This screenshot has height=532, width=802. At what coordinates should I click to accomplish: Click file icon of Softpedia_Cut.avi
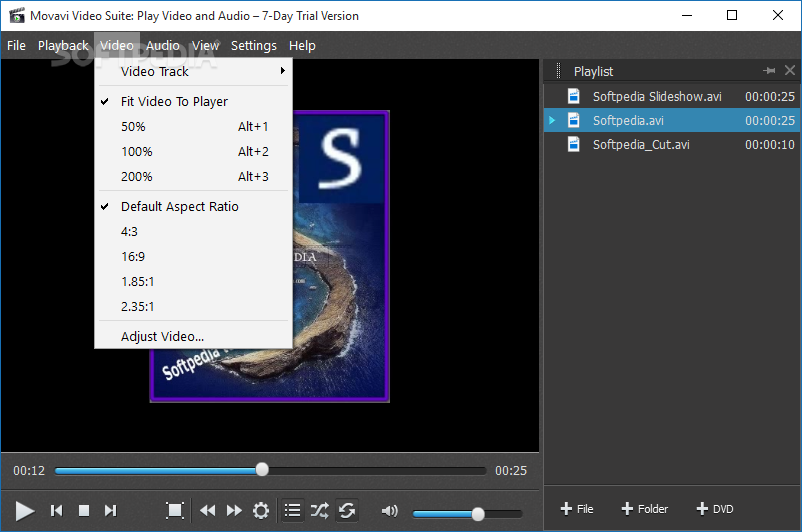574,144
